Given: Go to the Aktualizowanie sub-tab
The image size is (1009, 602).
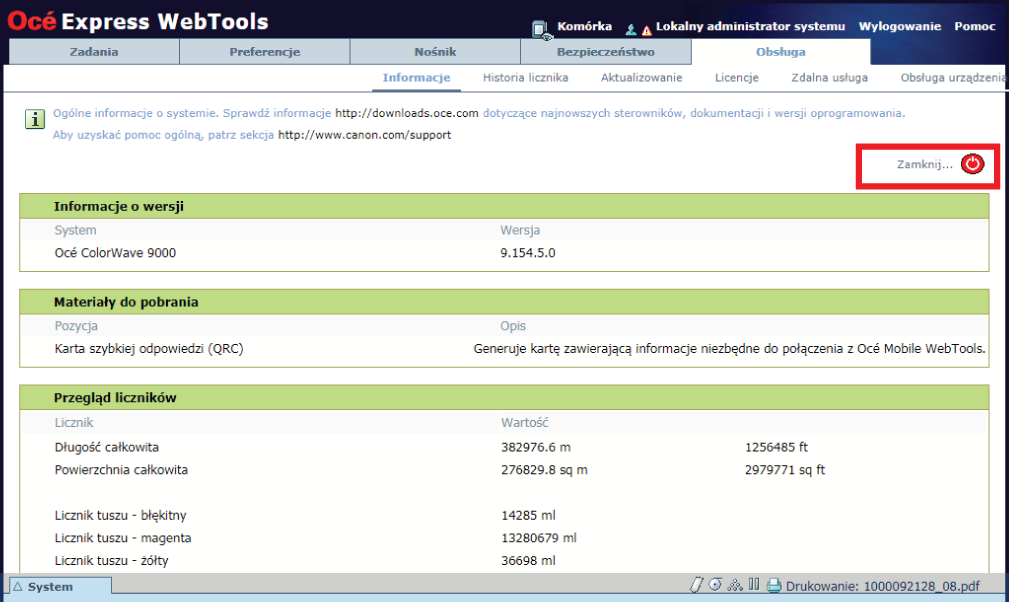Looking at the screenshot, I should [641, 78].
